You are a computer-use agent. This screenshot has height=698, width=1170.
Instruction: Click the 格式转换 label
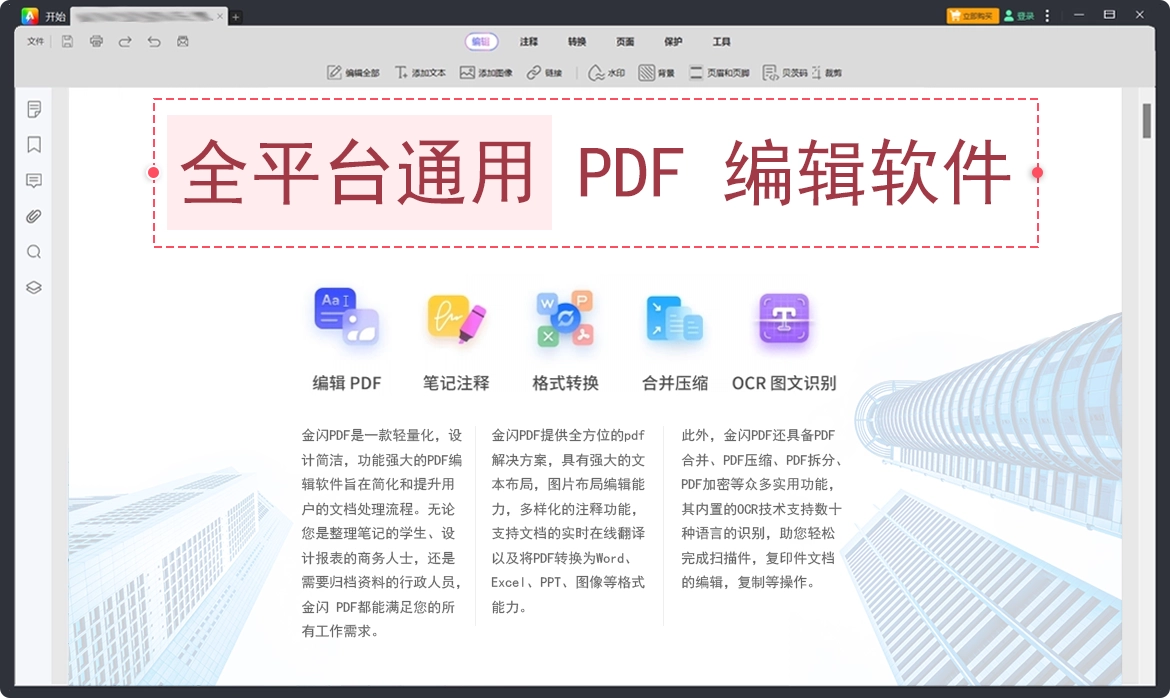click(x=565, y=383)
